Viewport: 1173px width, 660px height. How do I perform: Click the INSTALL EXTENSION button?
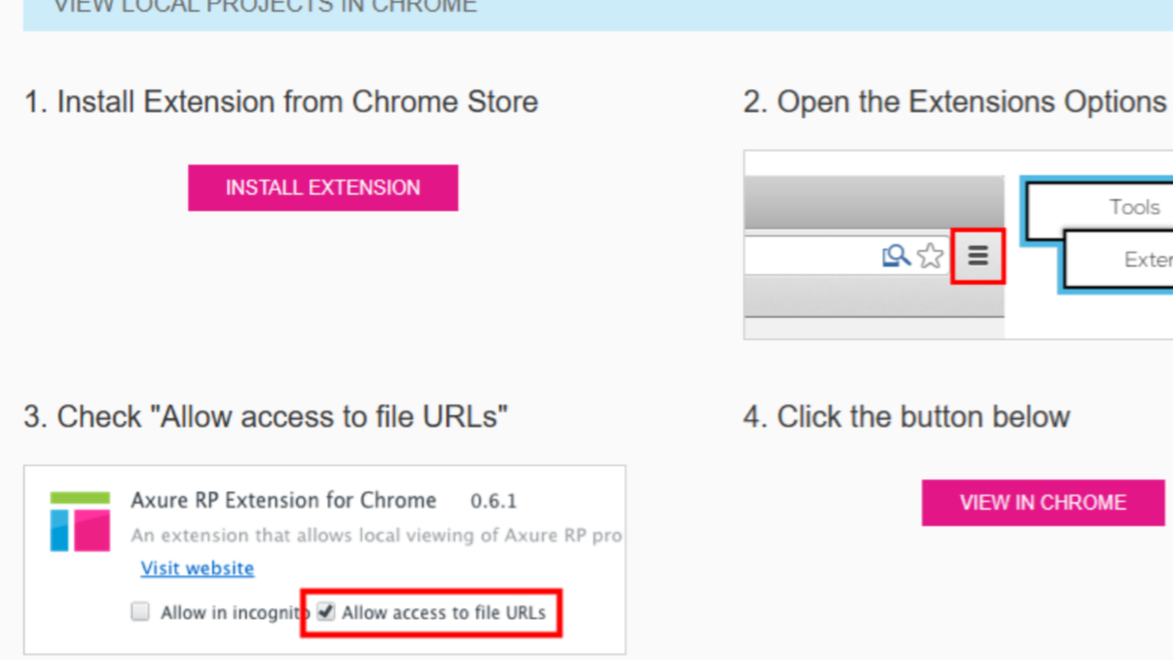322,187
